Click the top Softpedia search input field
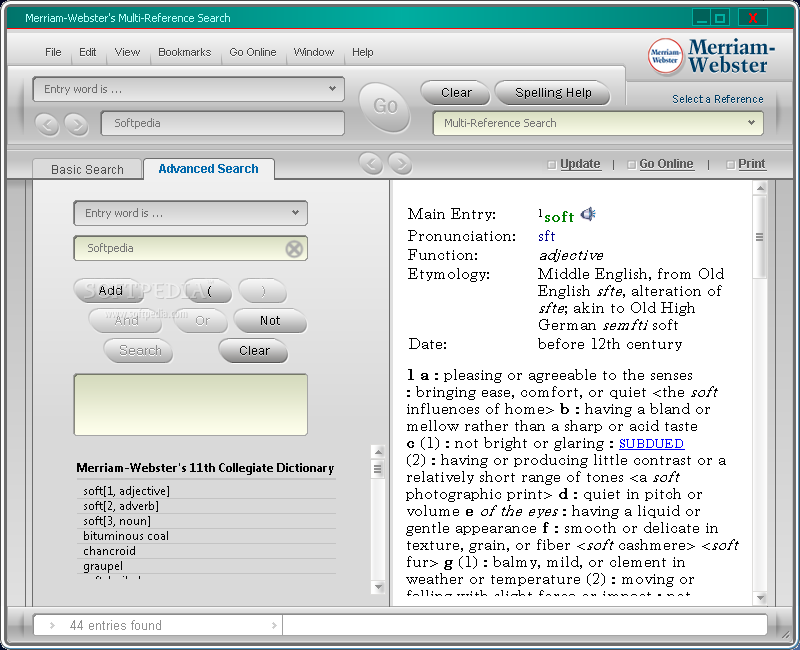The image size is (800, 650). click(x=223, y=123)
